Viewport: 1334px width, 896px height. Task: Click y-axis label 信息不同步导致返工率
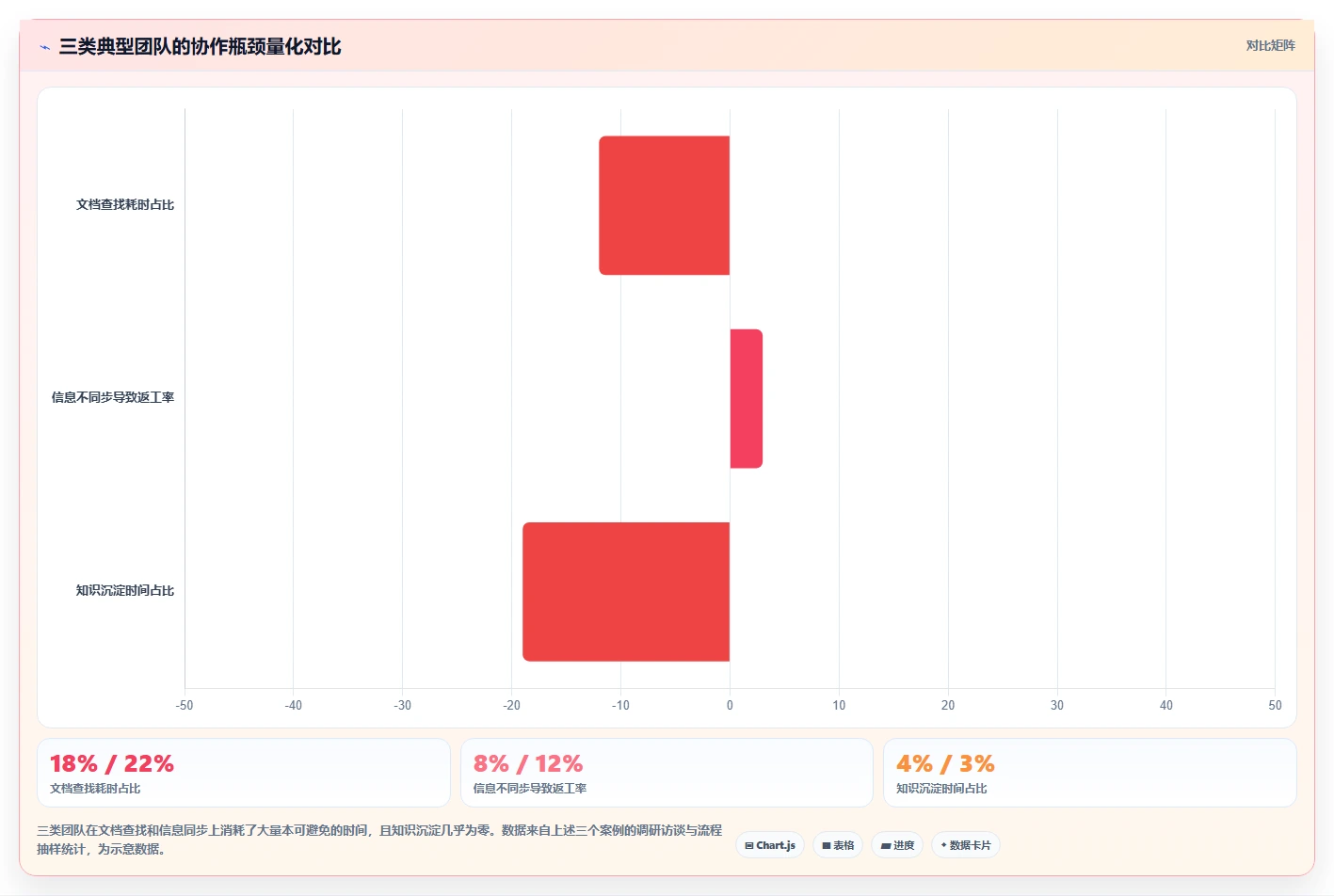point(113,397)
